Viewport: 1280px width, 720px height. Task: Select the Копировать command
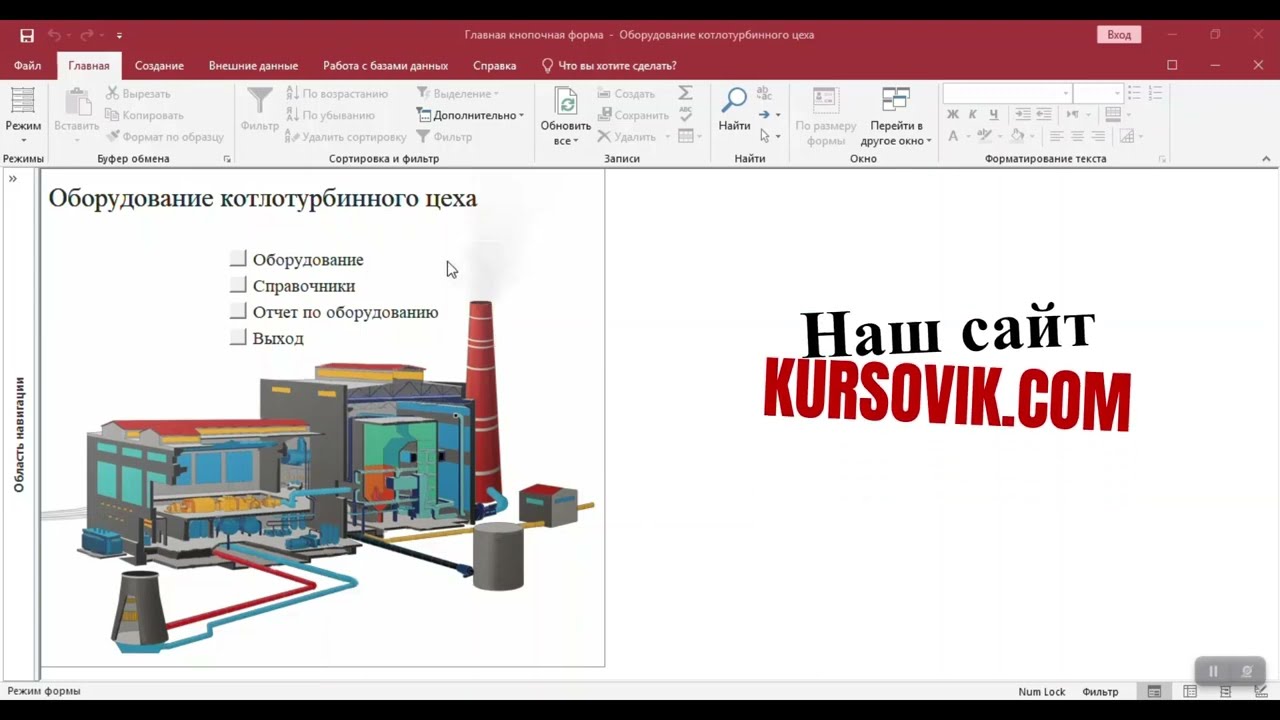click(144, 115)
